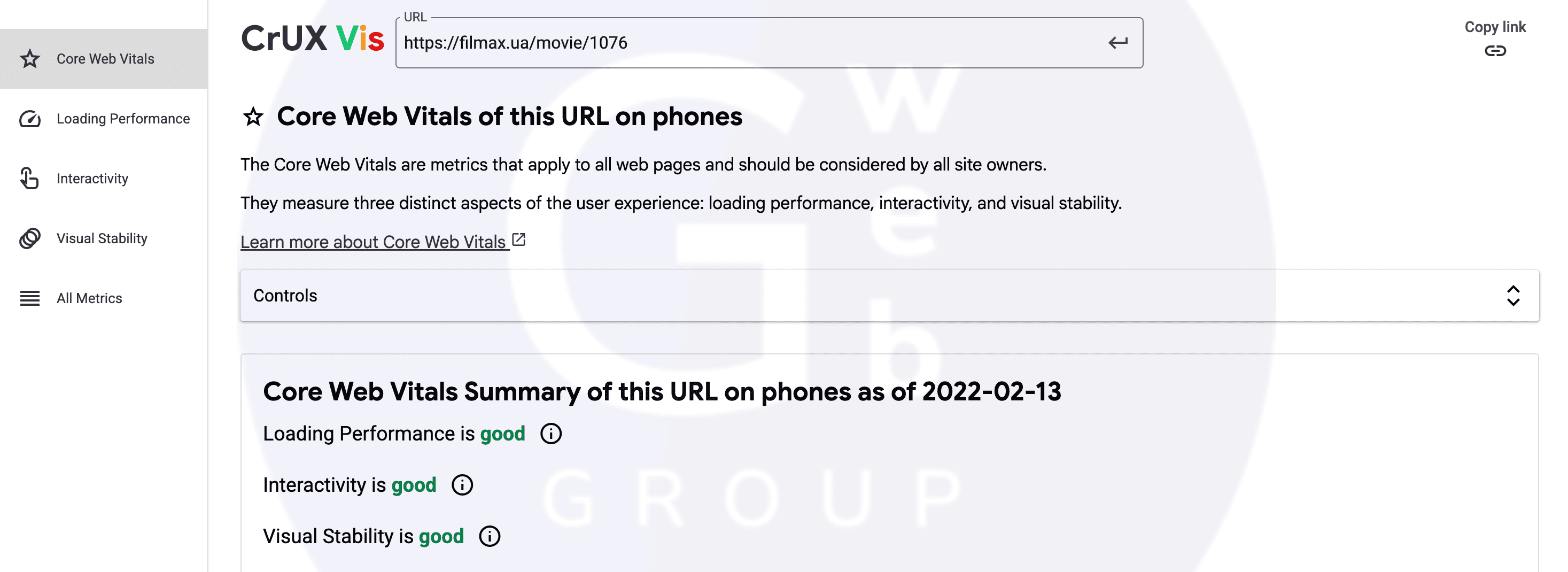Go to the Interactivity section label

[x=92, y=179]
